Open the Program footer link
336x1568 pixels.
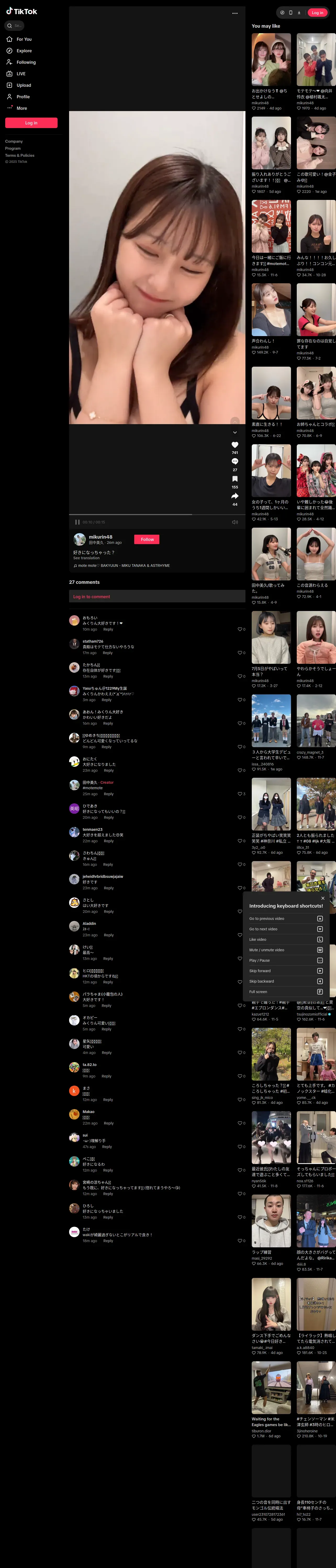point(13,148)
